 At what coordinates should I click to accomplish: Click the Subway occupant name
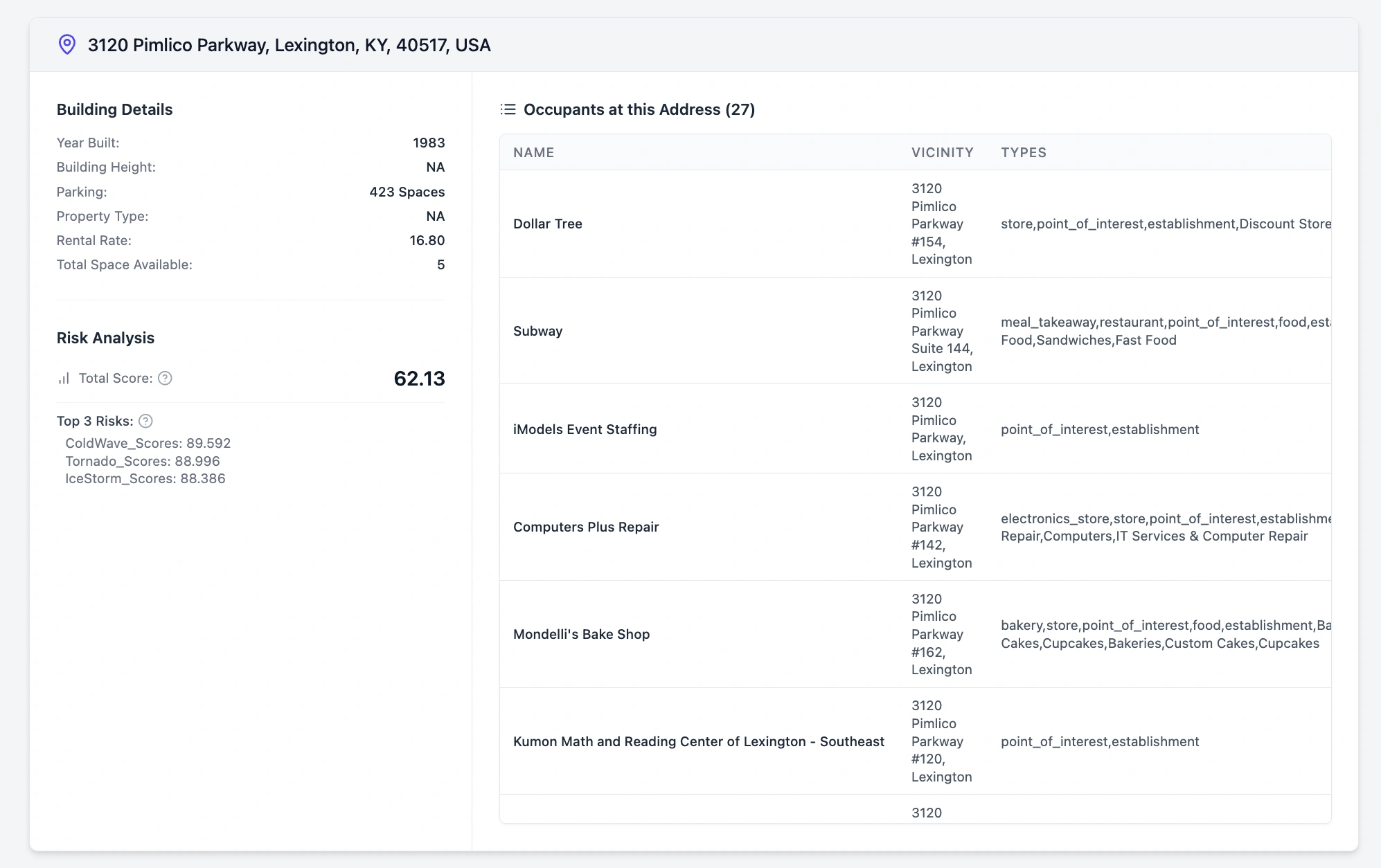(x=538, y=331)
